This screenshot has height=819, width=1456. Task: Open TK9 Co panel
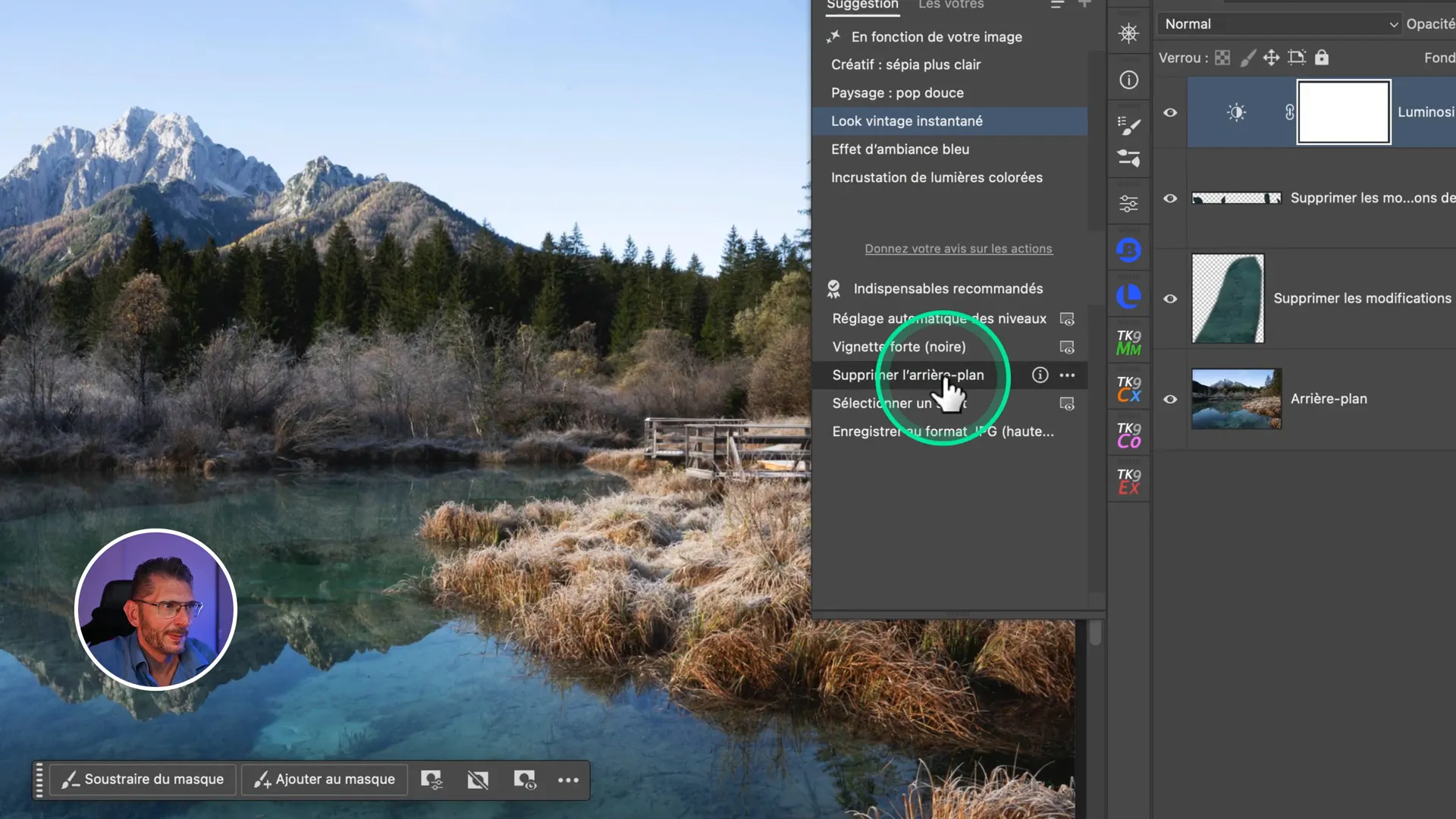(x=1128, y=435)
